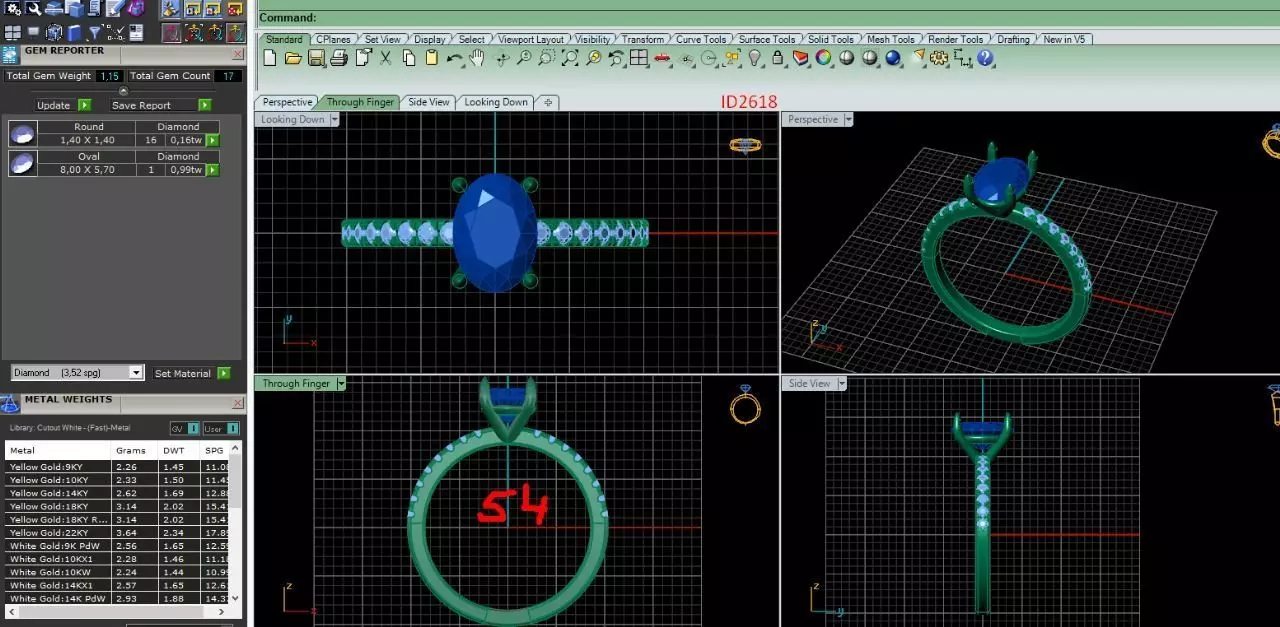Add a viewport tab with plus button
Viewport: 1280px width, 627px height.
point(548,102)
